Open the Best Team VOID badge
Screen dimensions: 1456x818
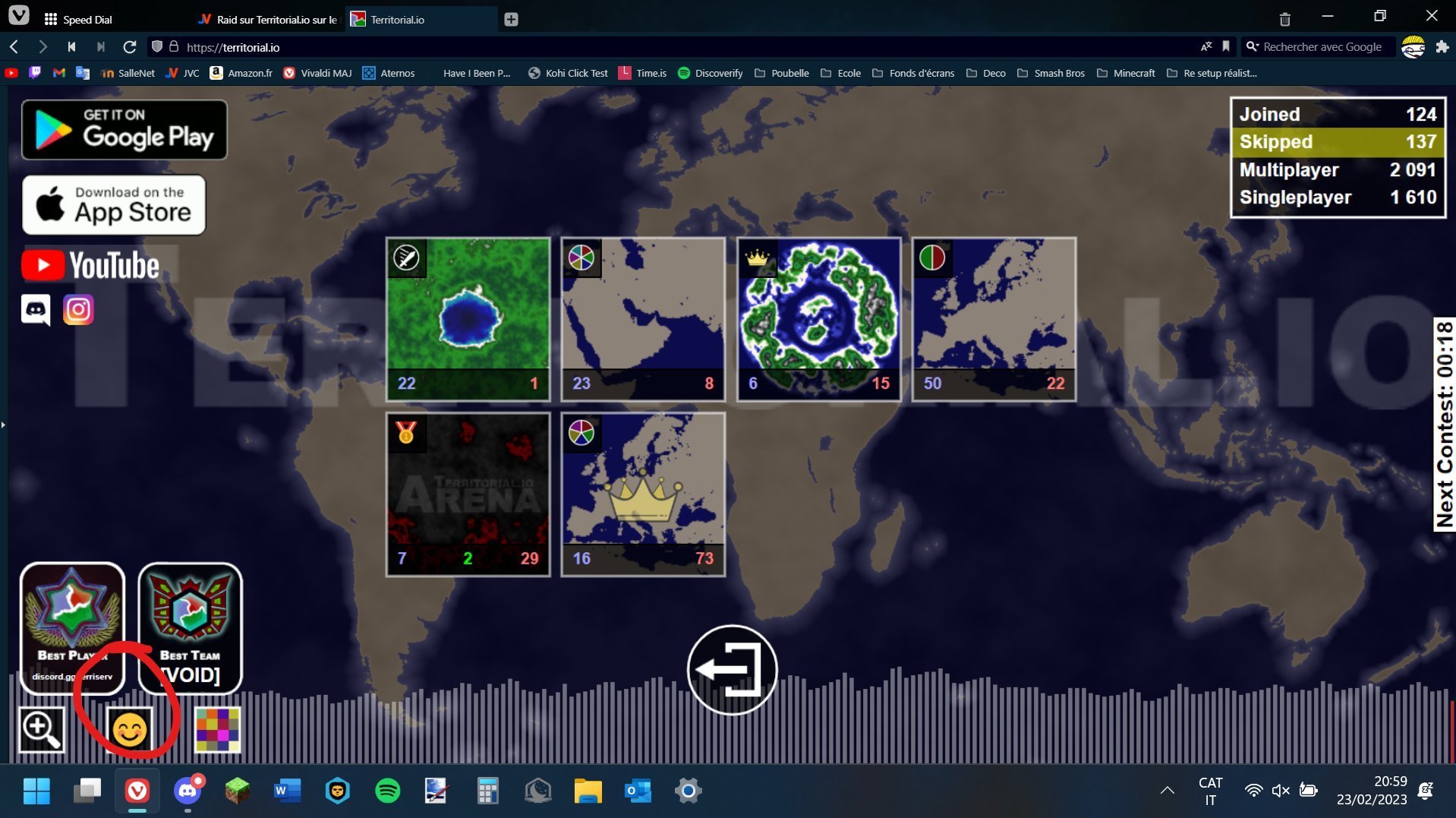190,628
